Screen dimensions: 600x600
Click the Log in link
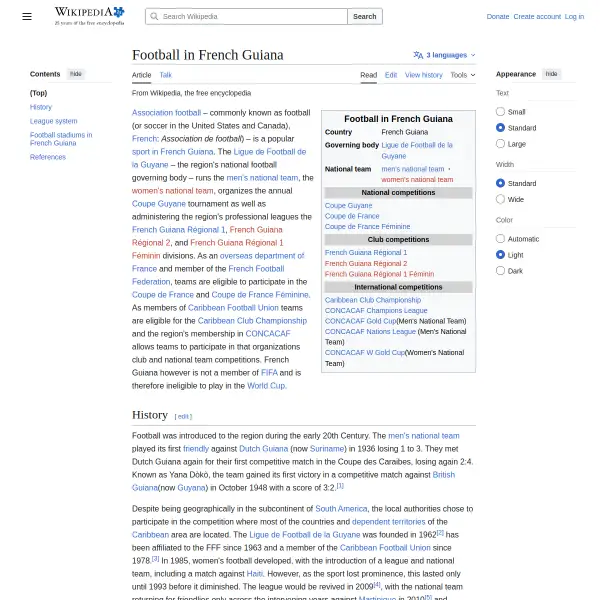(574, 16)
